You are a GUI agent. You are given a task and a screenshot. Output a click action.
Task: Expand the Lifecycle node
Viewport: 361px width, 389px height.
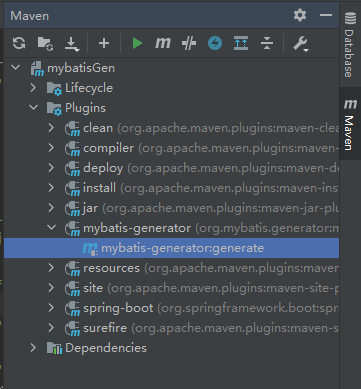[x=33, y=88]
